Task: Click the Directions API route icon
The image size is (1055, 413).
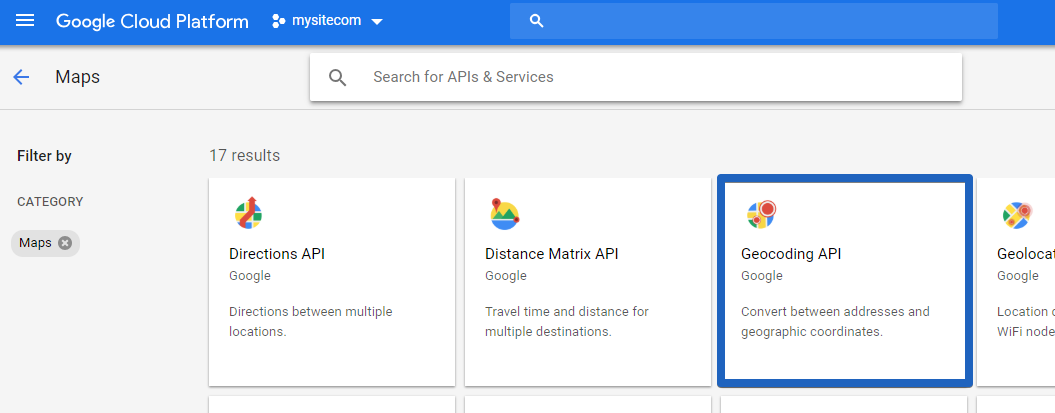Action: (248, 213)
